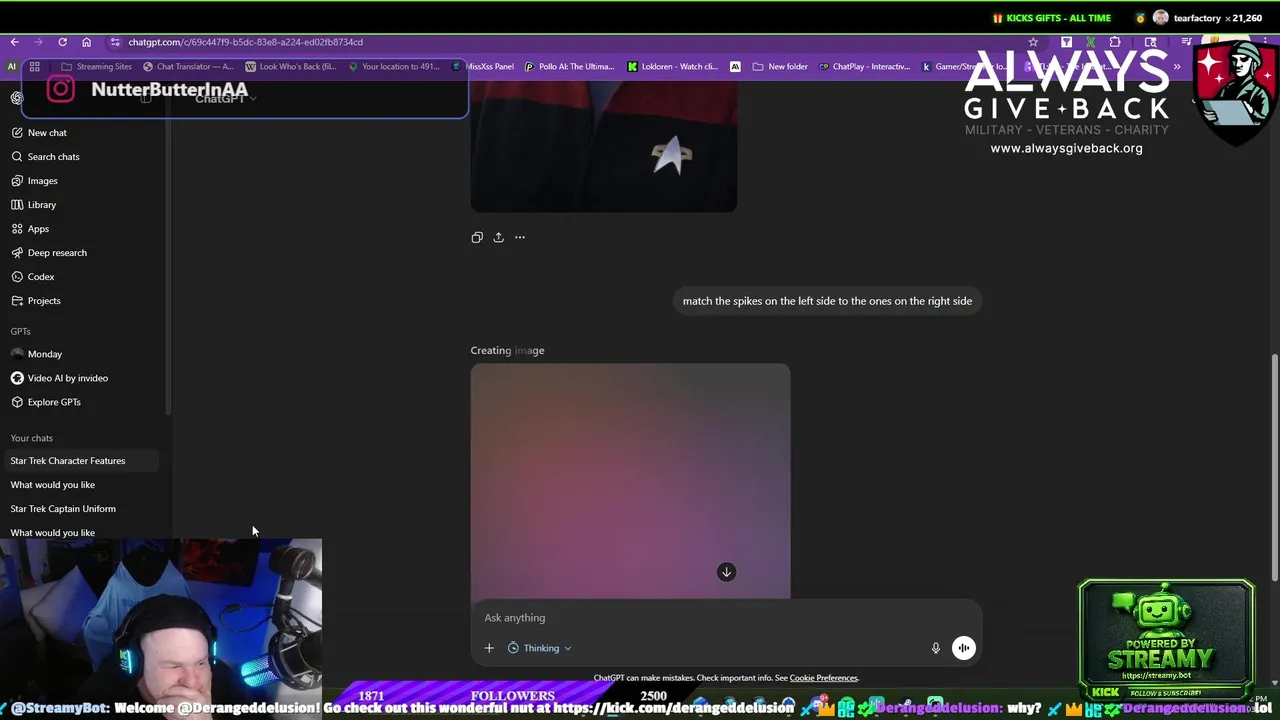Open the Look Who's Back bookmark

tap(291, 67)
